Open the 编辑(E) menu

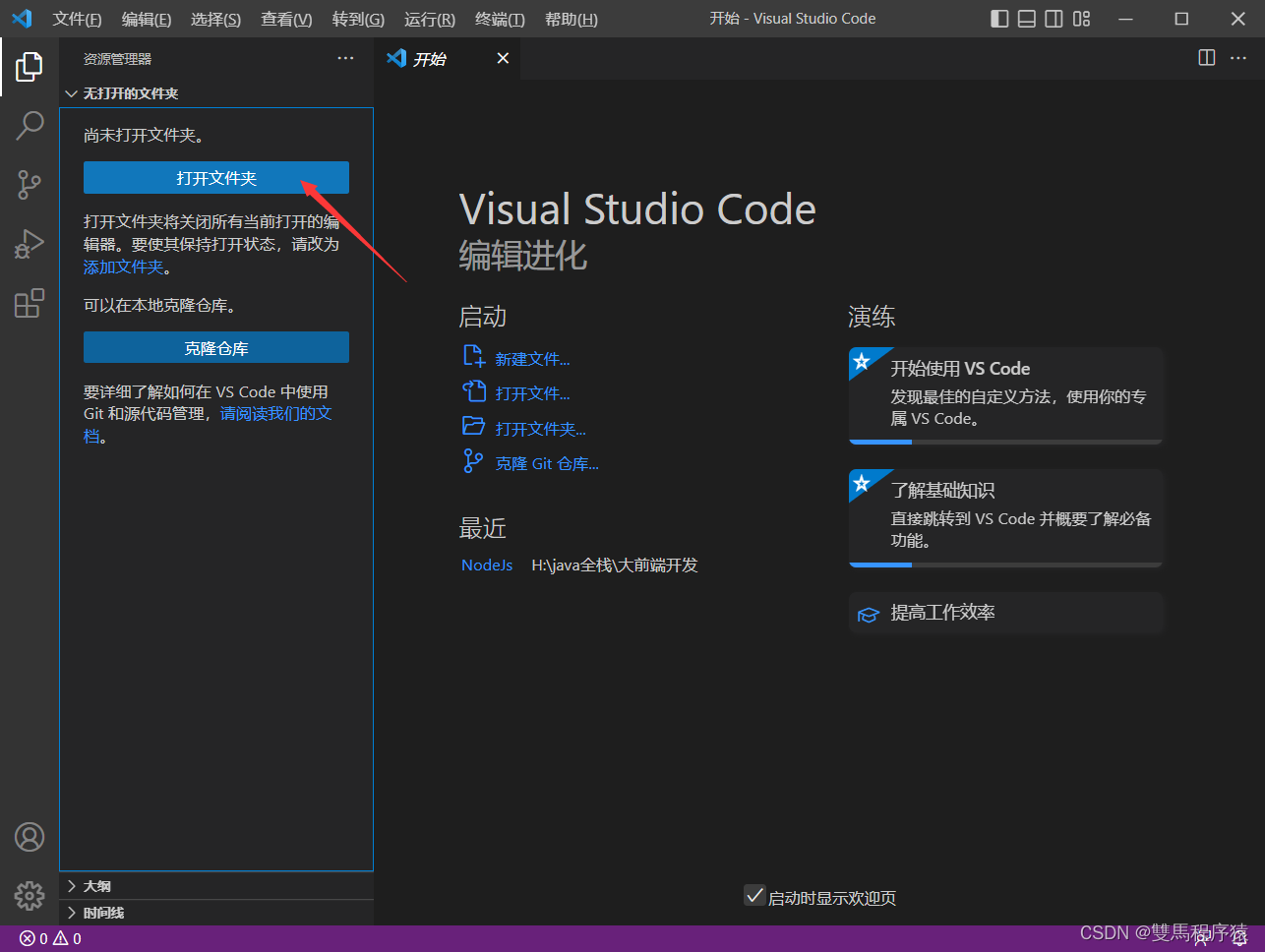(147, 19)
